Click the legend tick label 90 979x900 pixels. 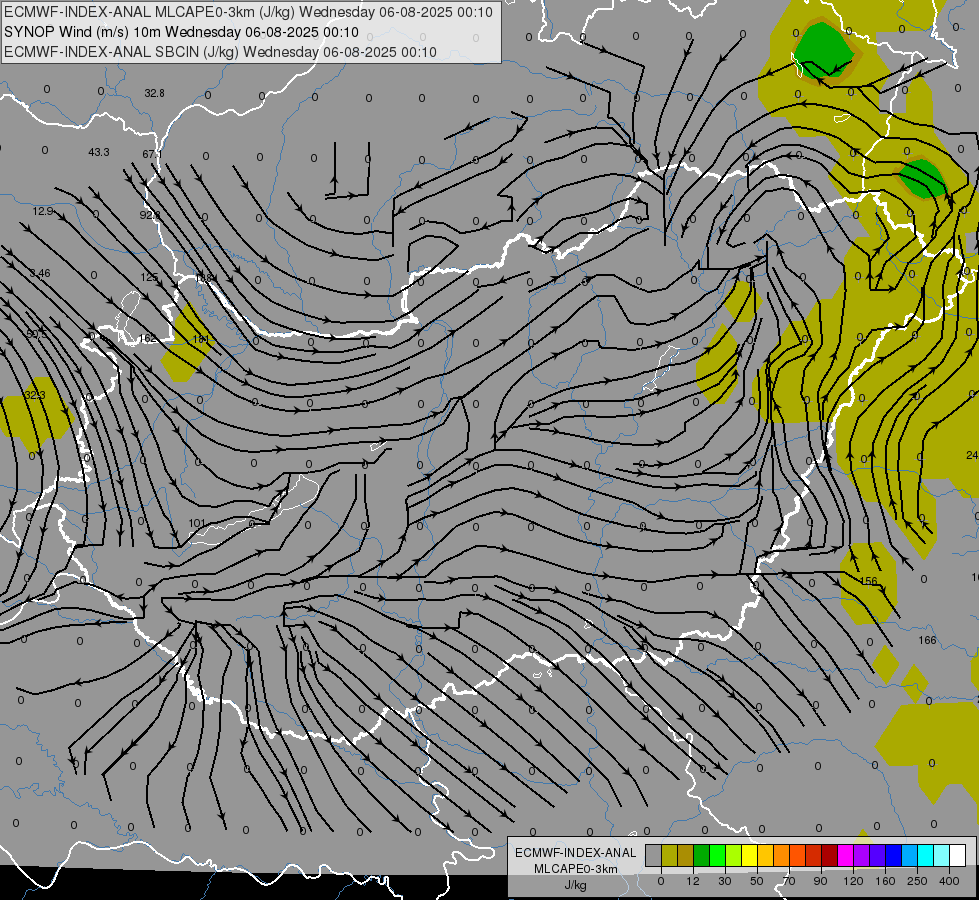[x=820, y=881]
